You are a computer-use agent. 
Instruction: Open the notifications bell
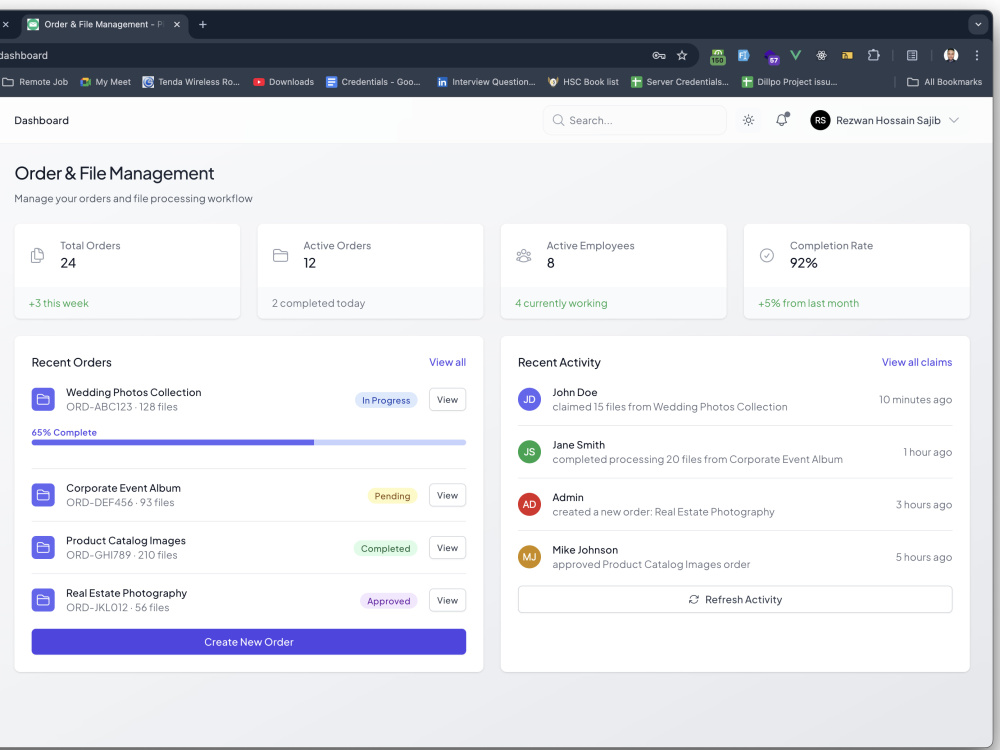click(x=782, y=120)
